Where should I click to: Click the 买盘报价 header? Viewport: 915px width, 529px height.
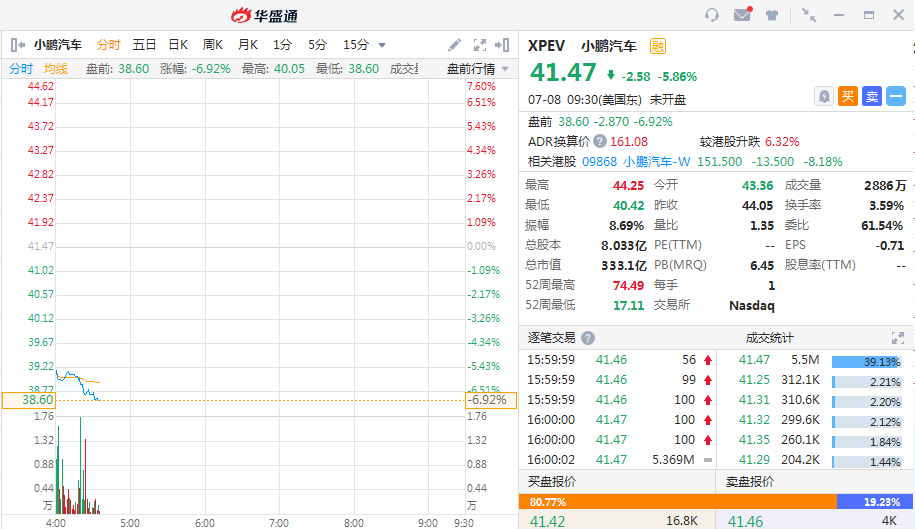tap(551, 482)
